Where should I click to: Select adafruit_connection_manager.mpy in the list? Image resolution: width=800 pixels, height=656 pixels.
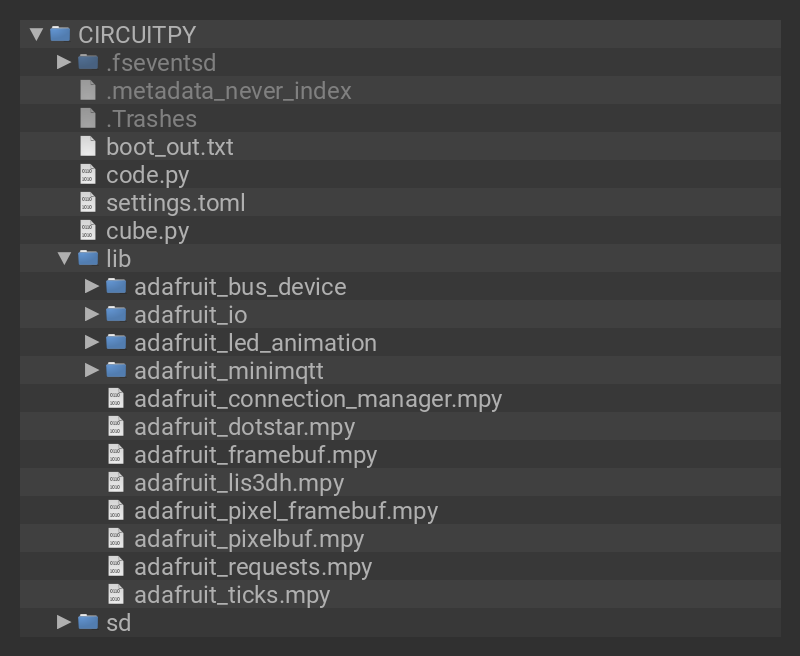(317, 398)
